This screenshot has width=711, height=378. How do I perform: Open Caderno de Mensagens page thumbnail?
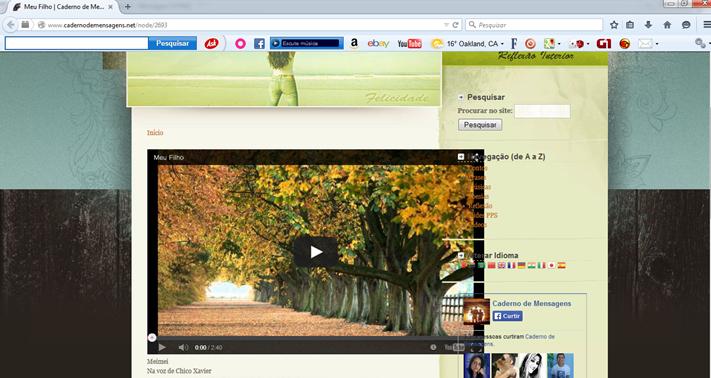(477, 312)
